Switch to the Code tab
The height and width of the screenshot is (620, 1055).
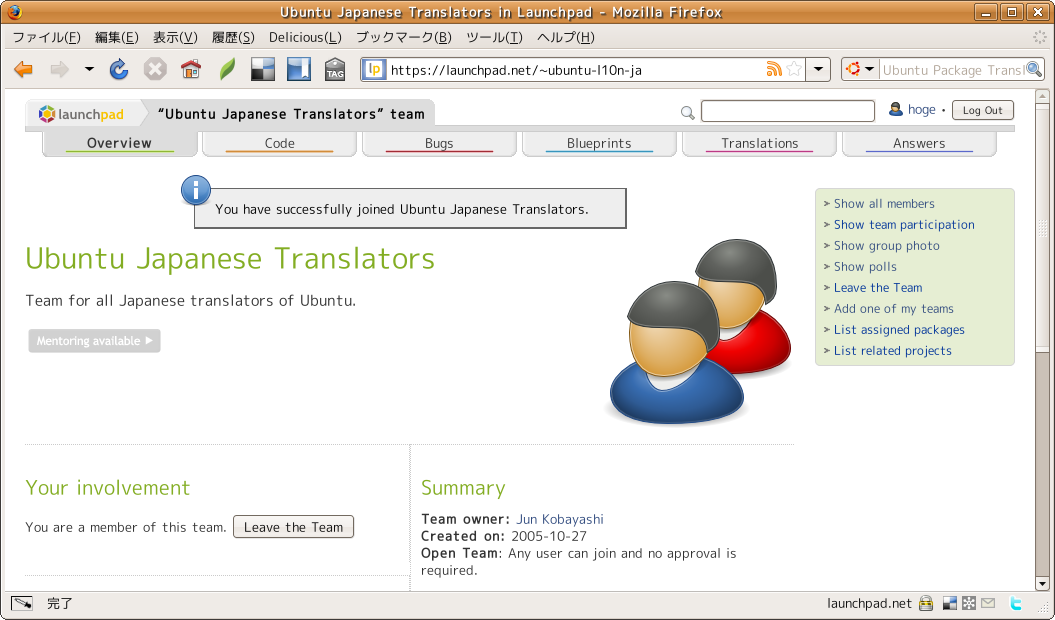(x=279, y=143)
